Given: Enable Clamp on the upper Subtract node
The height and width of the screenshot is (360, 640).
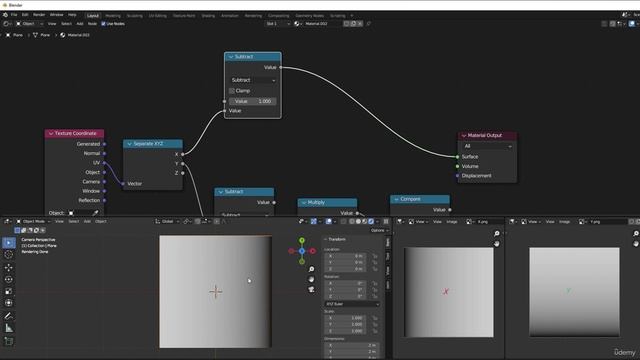Looking at the screenshot, I should pyautogui.click(x=232, y=91).
